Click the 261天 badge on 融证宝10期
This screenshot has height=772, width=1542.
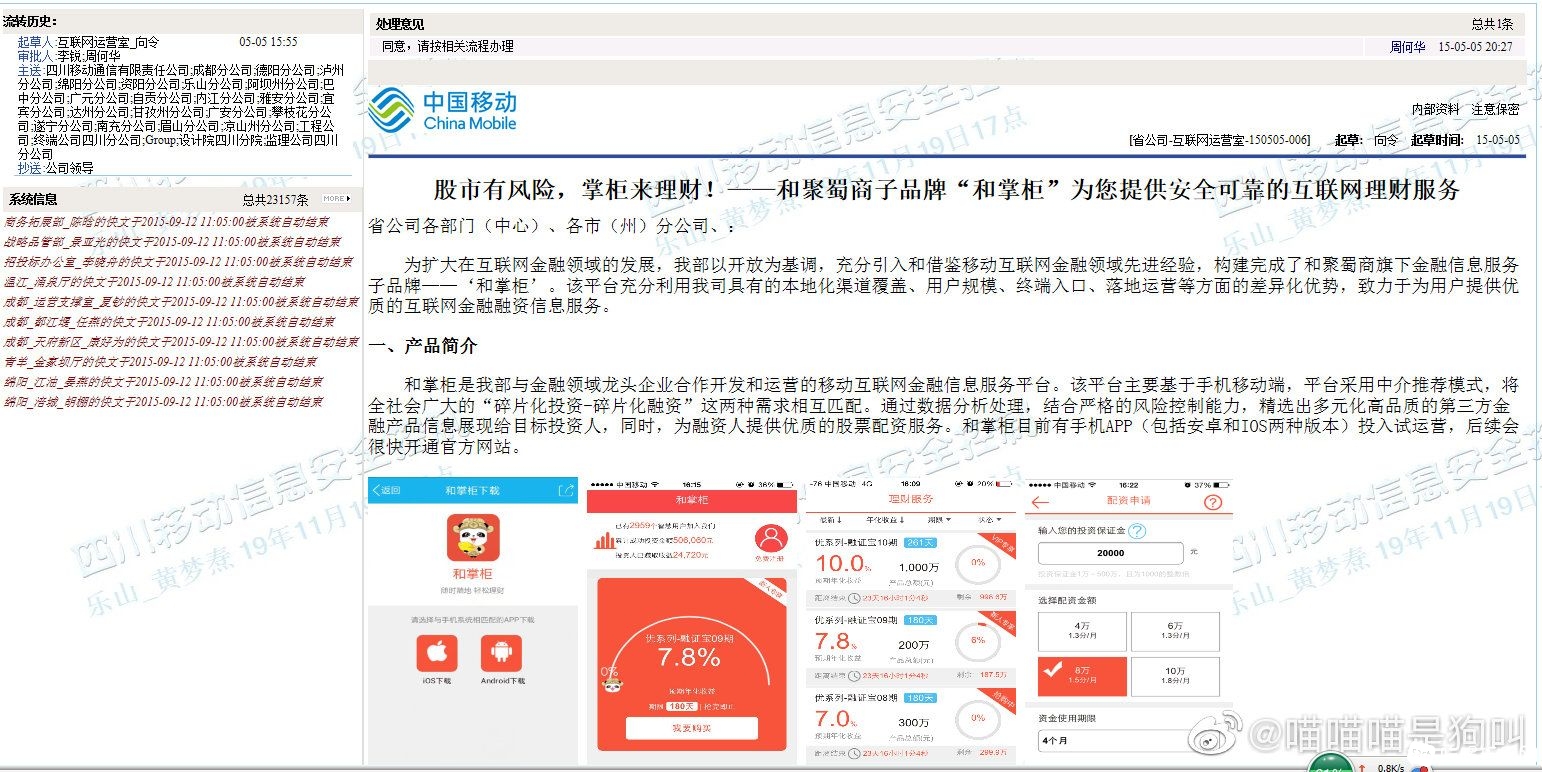pos(920,542)
